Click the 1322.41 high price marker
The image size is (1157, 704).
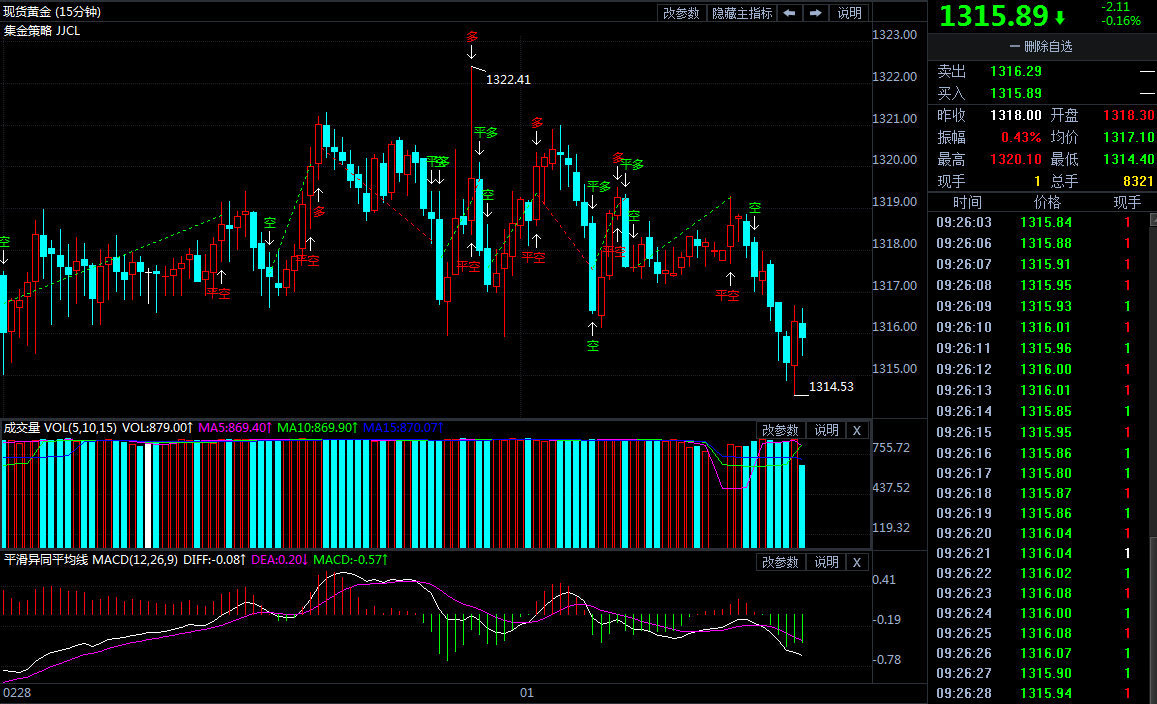coord(508,80)
